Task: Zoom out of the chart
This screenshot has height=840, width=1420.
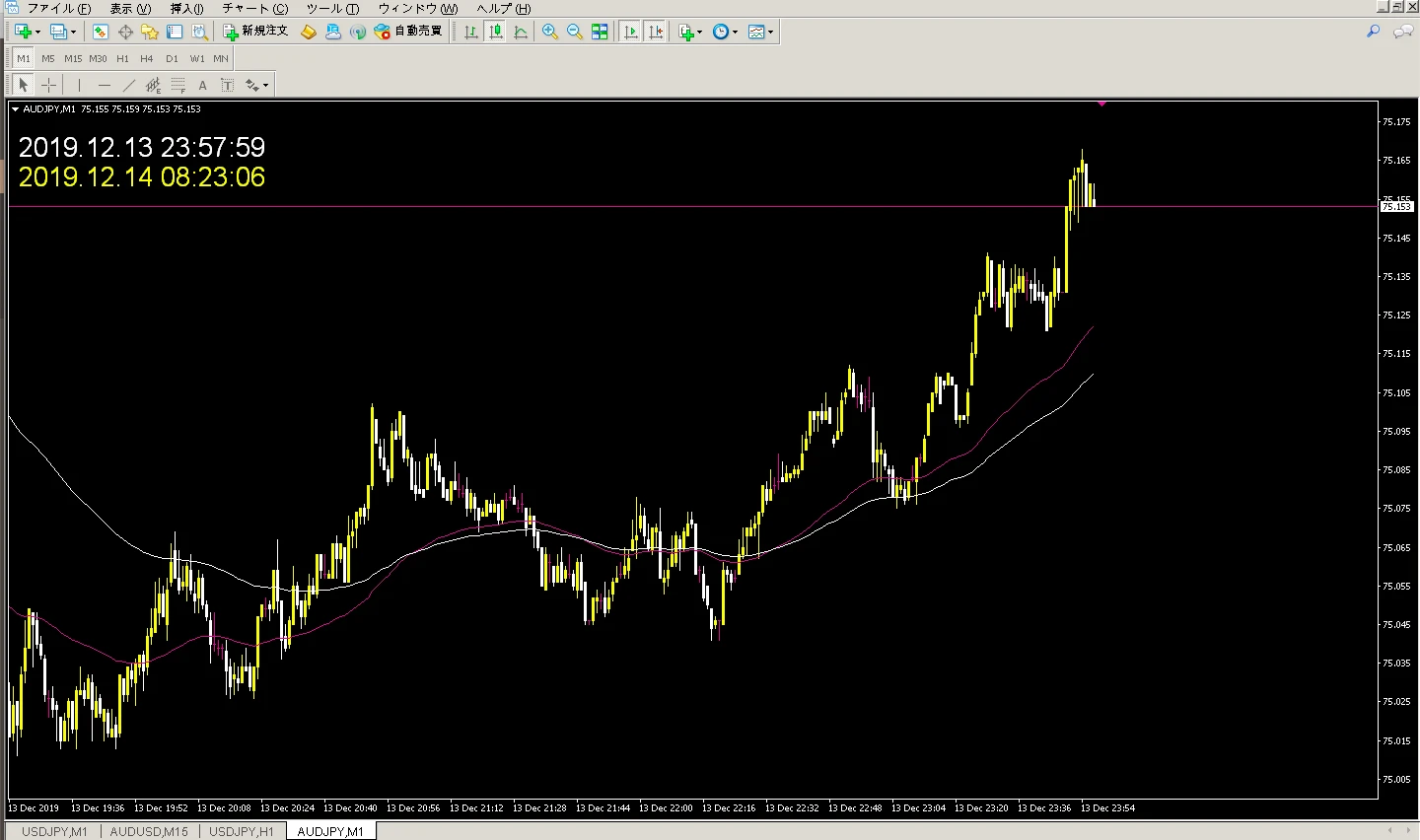Action: coord(575,32)
